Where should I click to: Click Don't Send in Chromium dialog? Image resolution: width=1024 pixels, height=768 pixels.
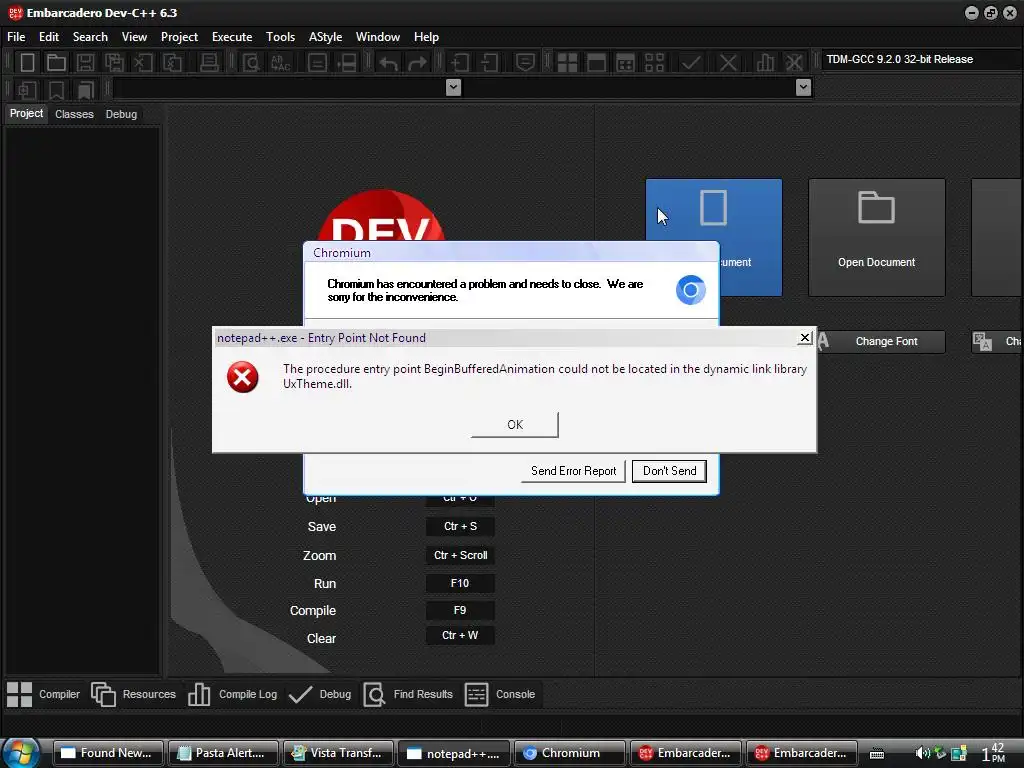669,471
